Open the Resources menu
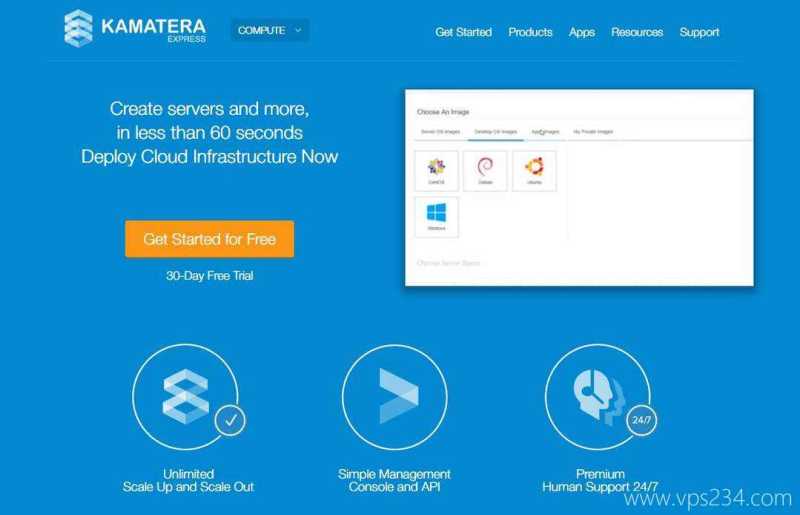This screenshot has height=515, width=800. point(637,32)
